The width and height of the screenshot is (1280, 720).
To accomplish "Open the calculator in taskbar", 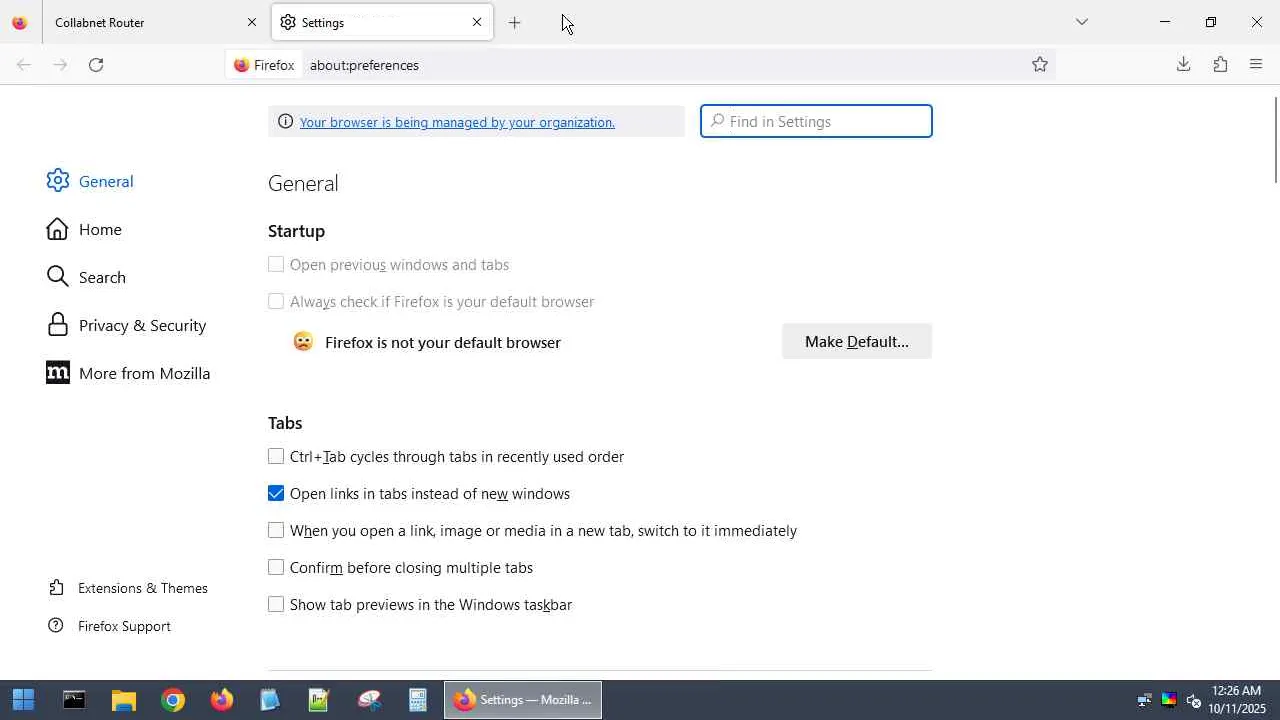I will point(418,700).
